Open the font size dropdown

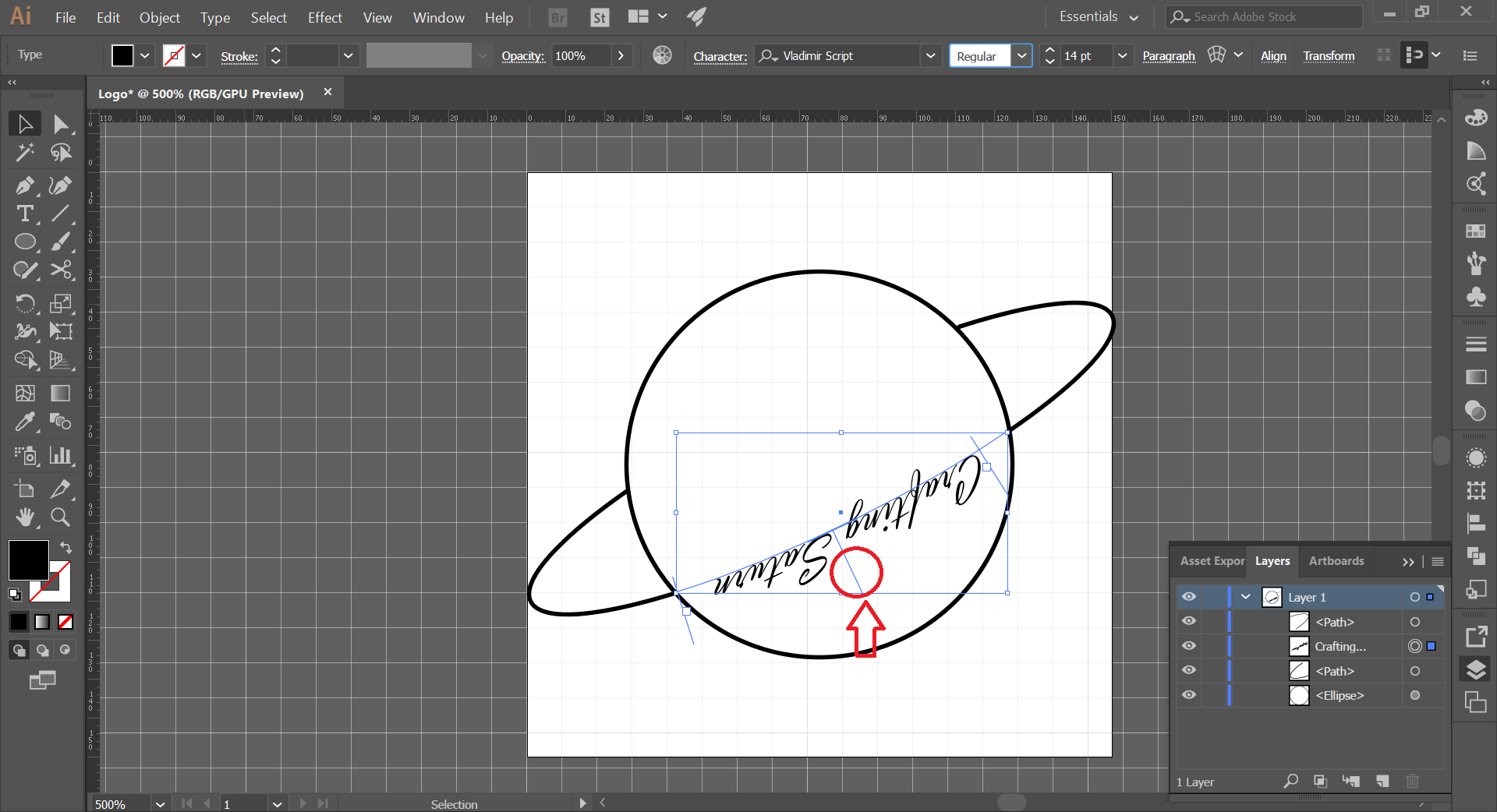pyautogui.click(x=1122, y=55)
